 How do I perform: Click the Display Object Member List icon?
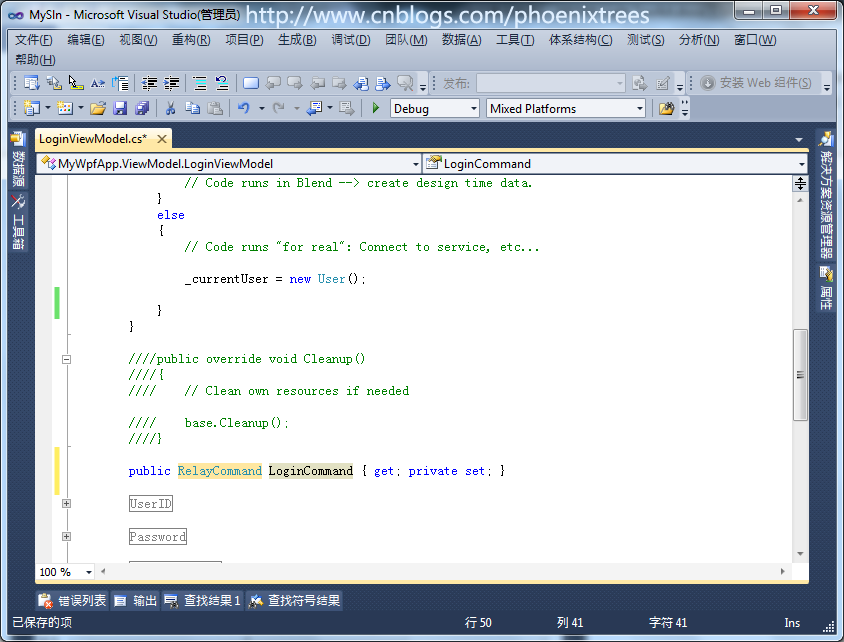[x=32, y=83]
